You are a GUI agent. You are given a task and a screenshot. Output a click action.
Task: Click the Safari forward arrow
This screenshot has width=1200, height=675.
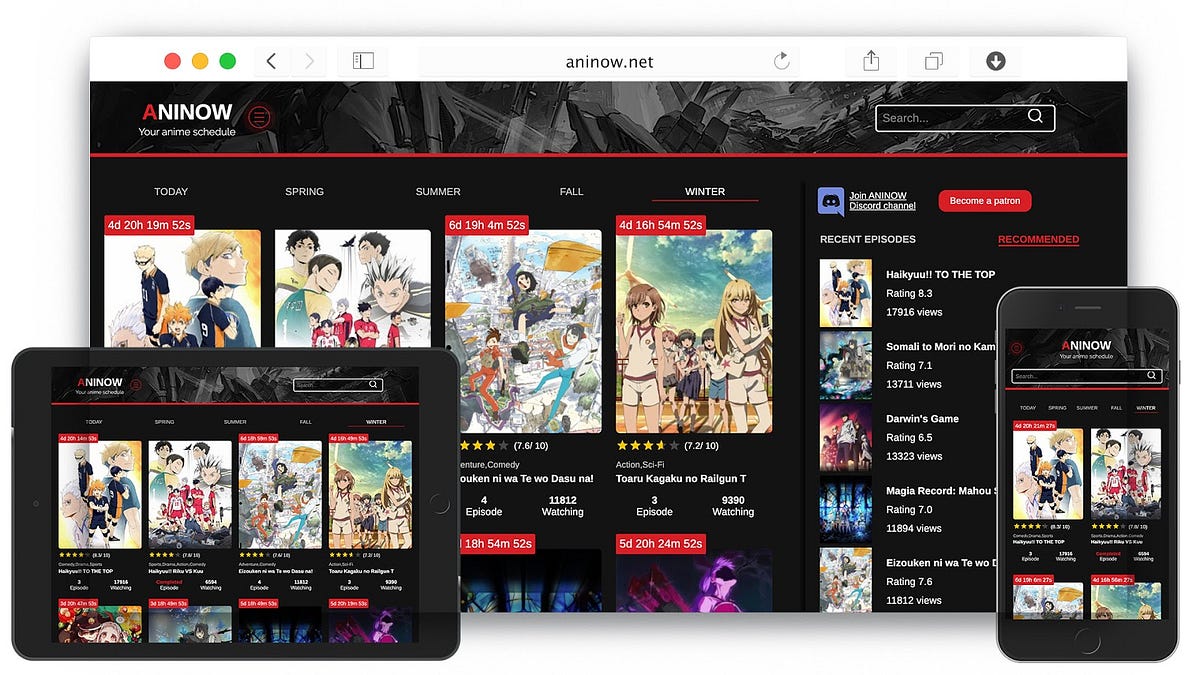[x=309, y=61]
